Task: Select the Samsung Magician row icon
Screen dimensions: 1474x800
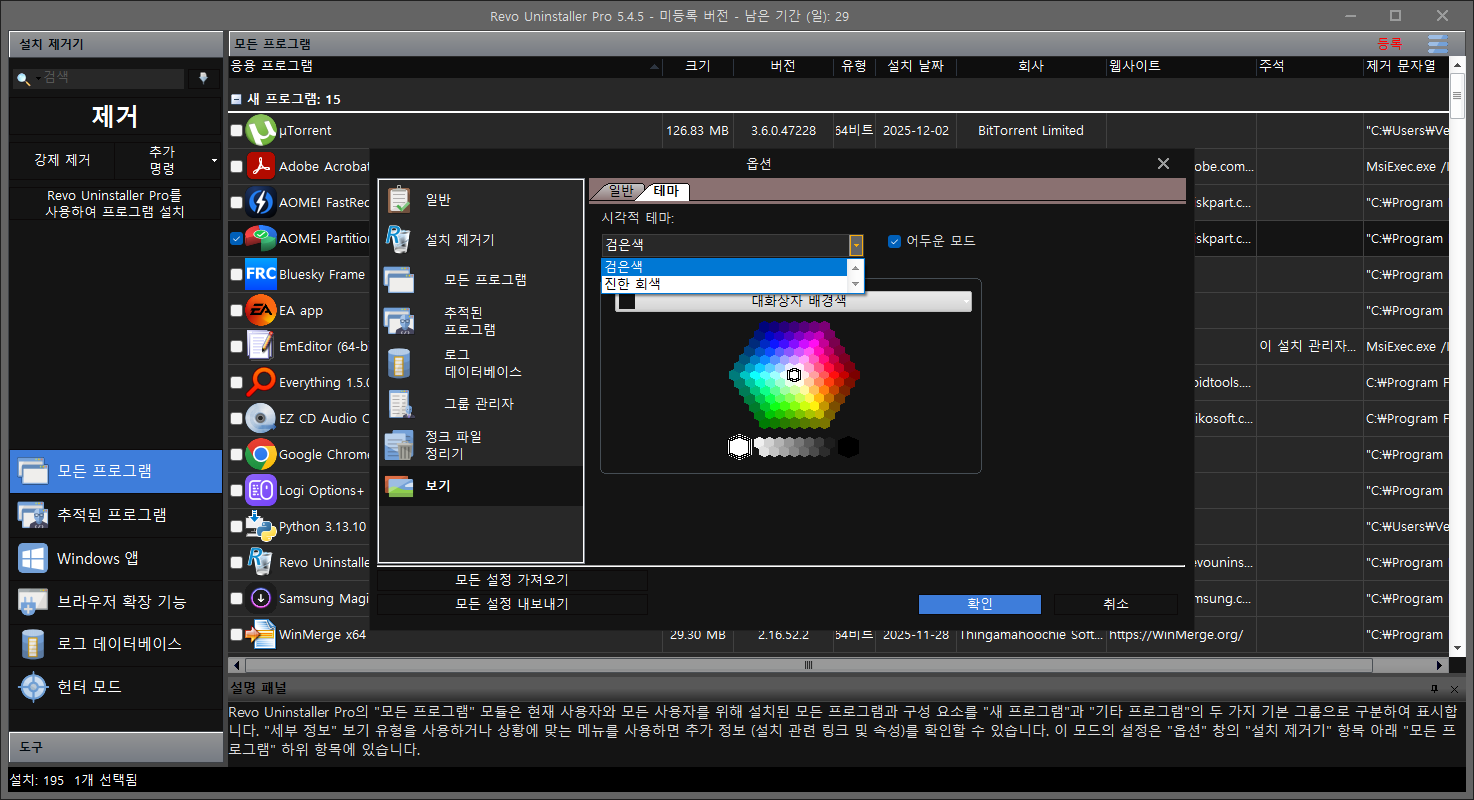Action: pyautogui.click(x=261, y=598)
